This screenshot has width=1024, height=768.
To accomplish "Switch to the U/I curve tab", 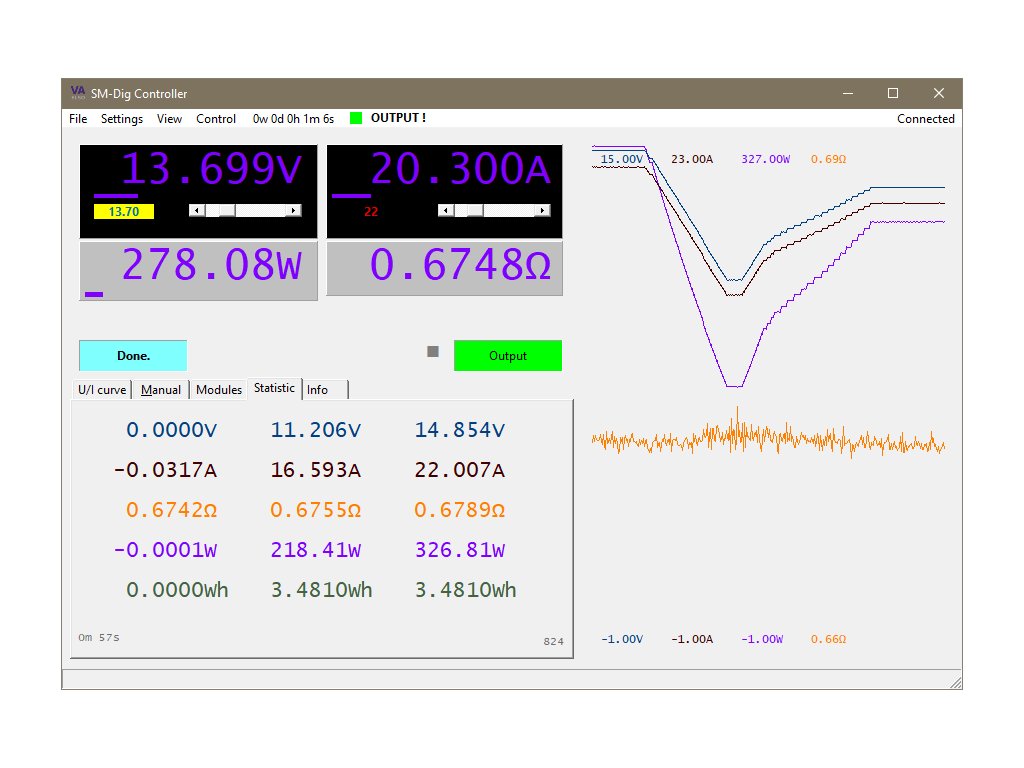I will pos(102,390).
